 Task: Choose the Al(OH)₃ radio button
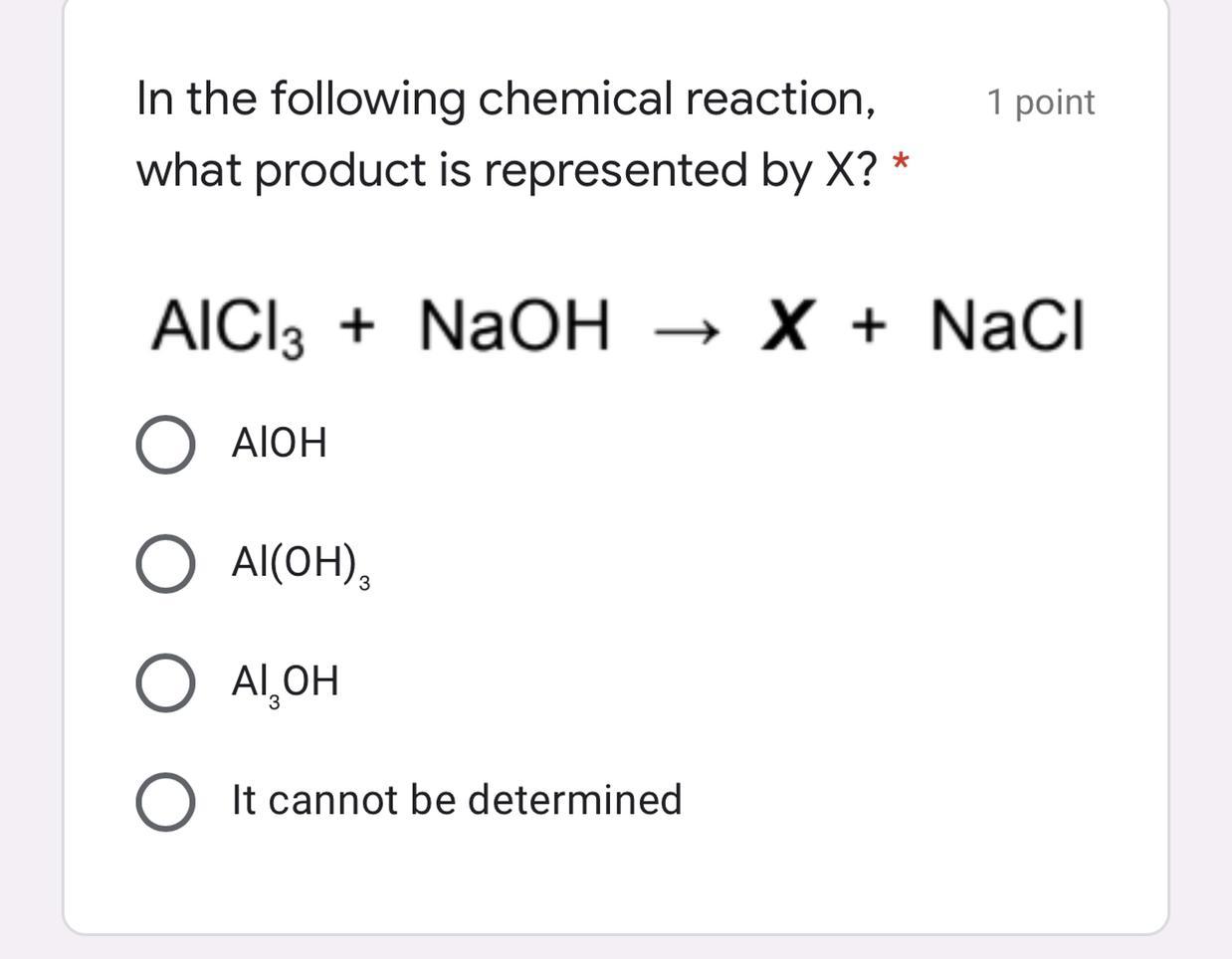[x=165, y=564]
